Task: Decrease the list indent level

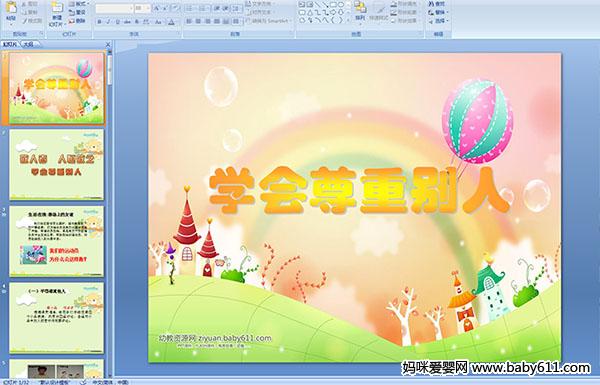Action: tap(217, 8)
